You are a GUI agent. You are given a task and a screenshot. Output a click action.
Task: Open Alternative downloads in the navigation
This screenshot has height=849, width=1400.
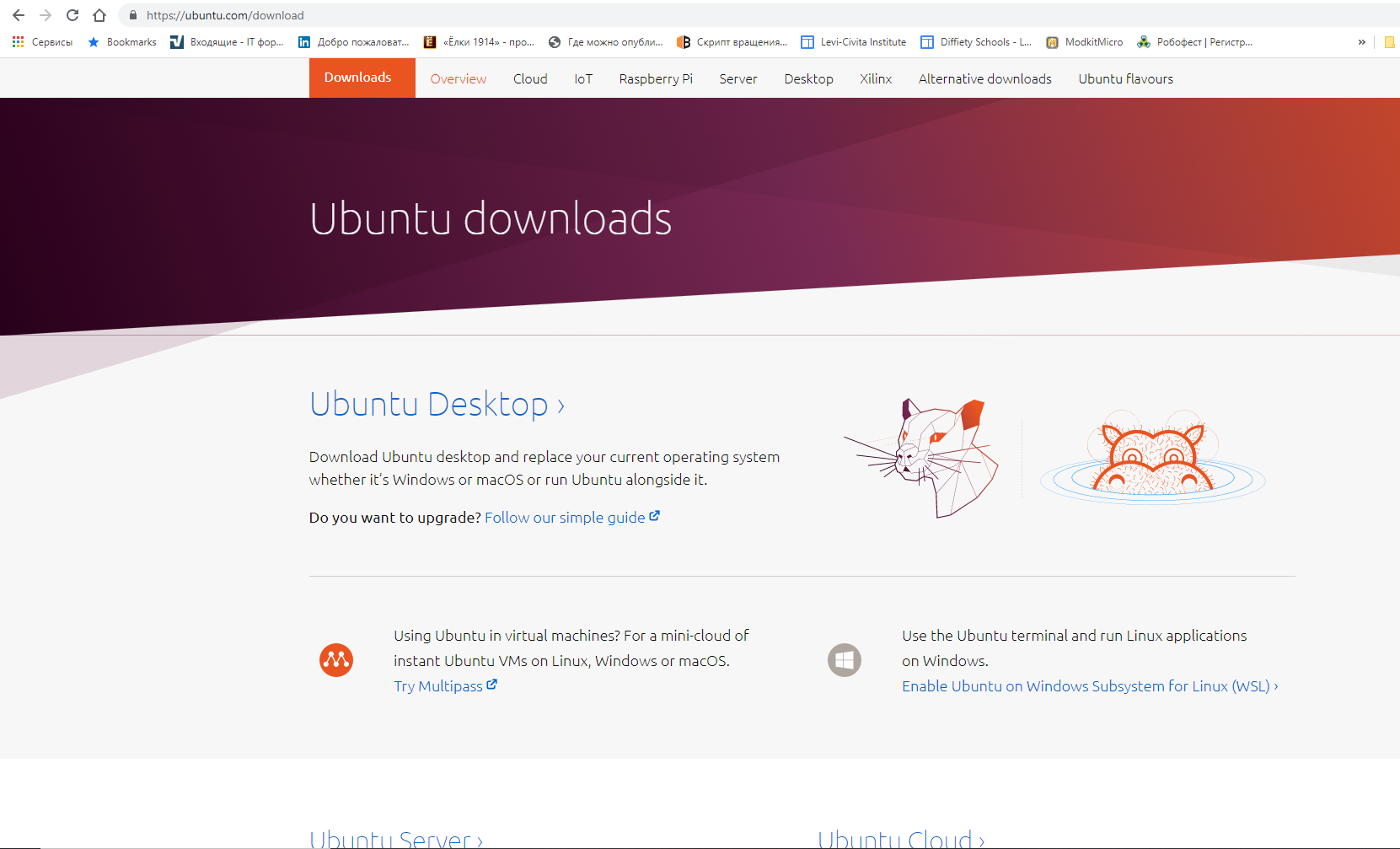click(x=985, y=78)
